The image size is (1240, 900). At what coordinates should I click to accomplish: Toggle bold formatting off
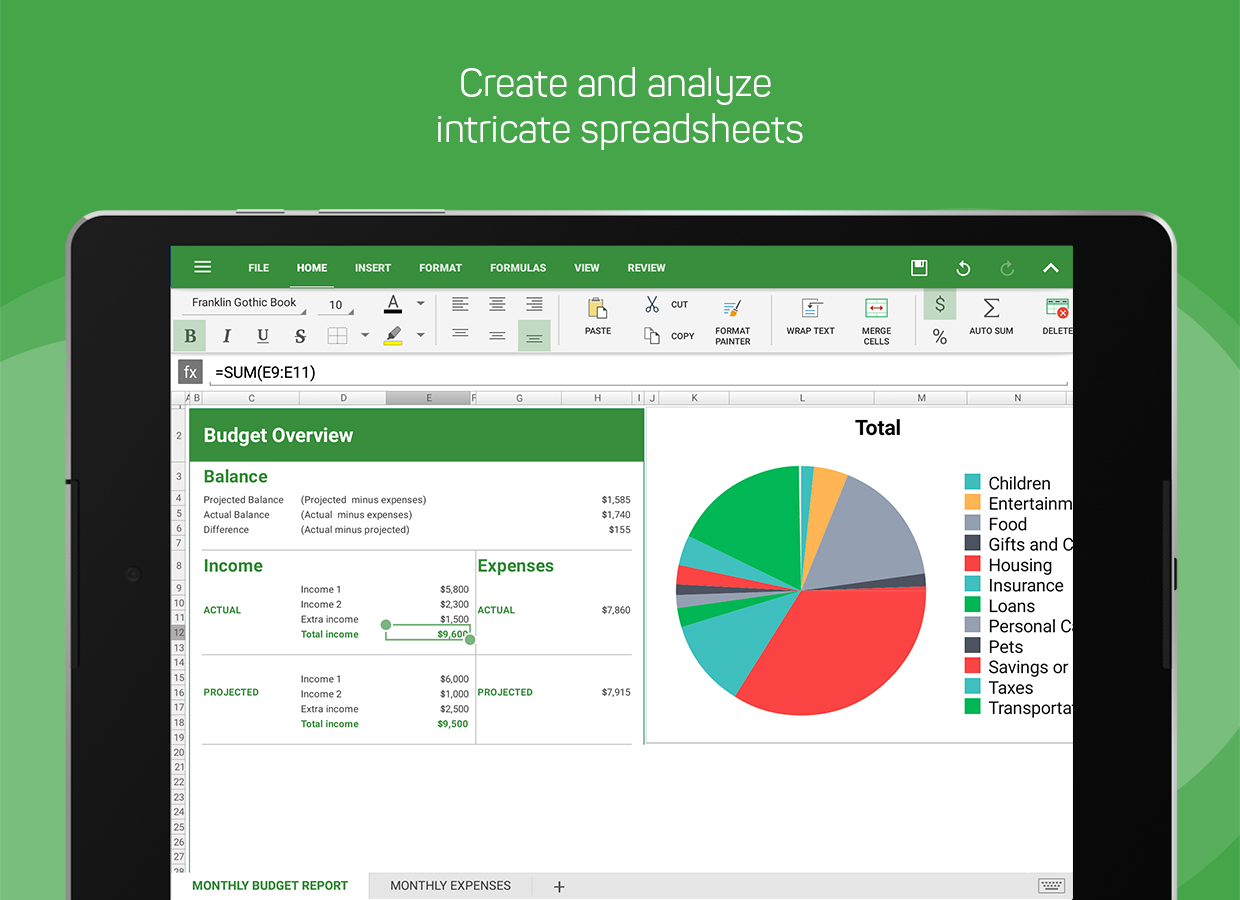pos(190,336)
